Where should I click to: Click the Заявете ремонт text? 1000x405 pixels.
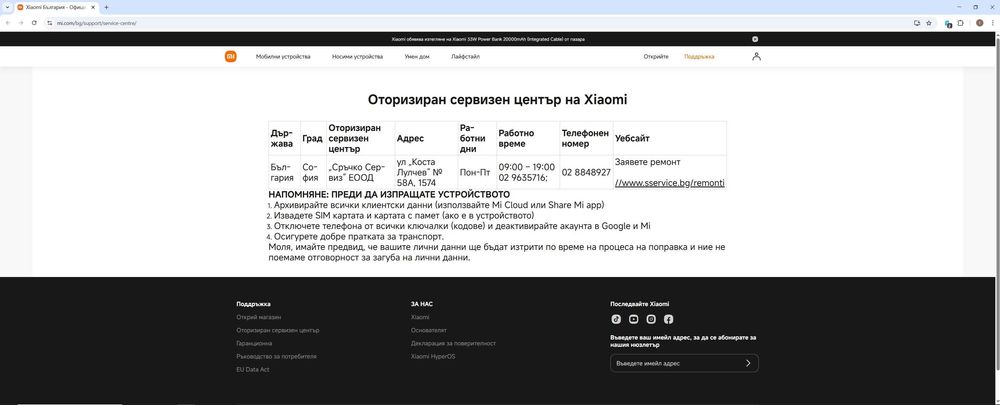[x=648, y=162]
